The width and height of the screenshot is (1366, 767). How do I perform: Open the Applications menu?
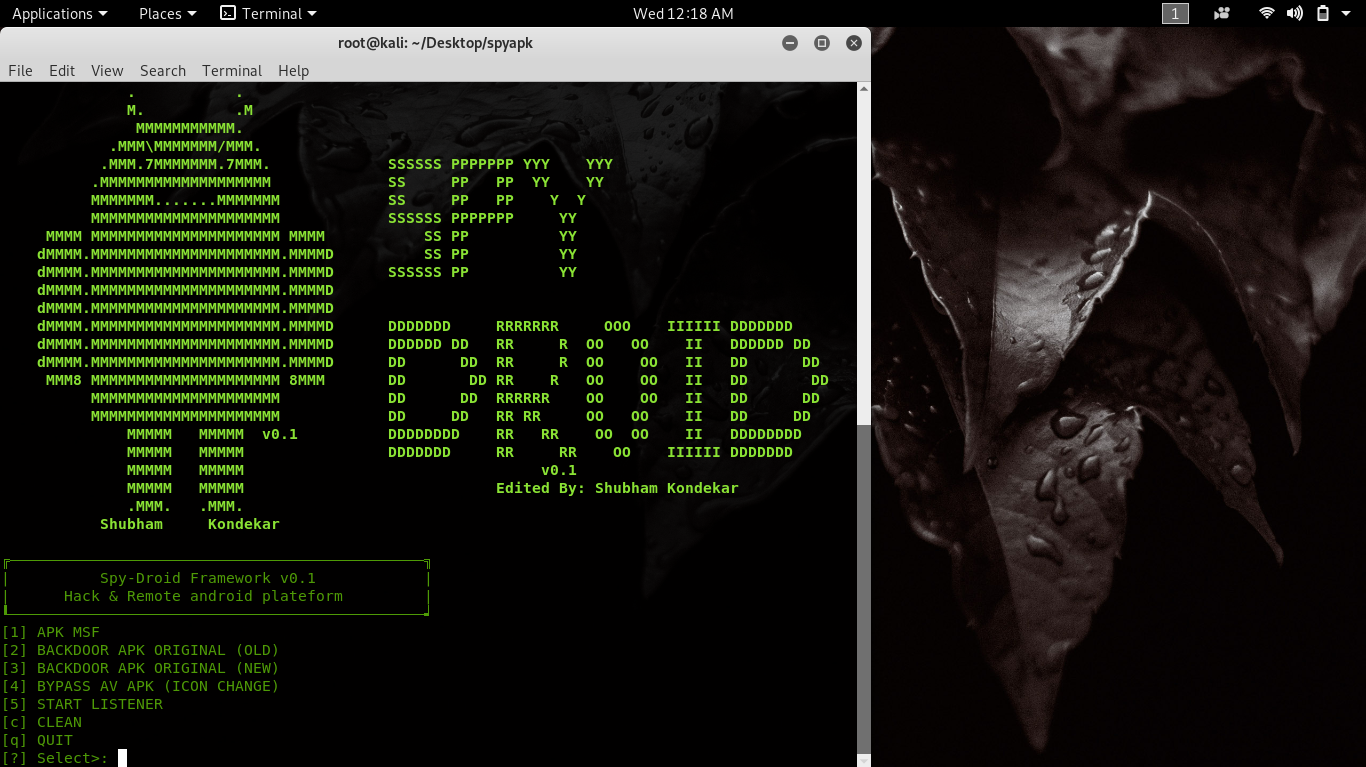click(x=59, y=13)
